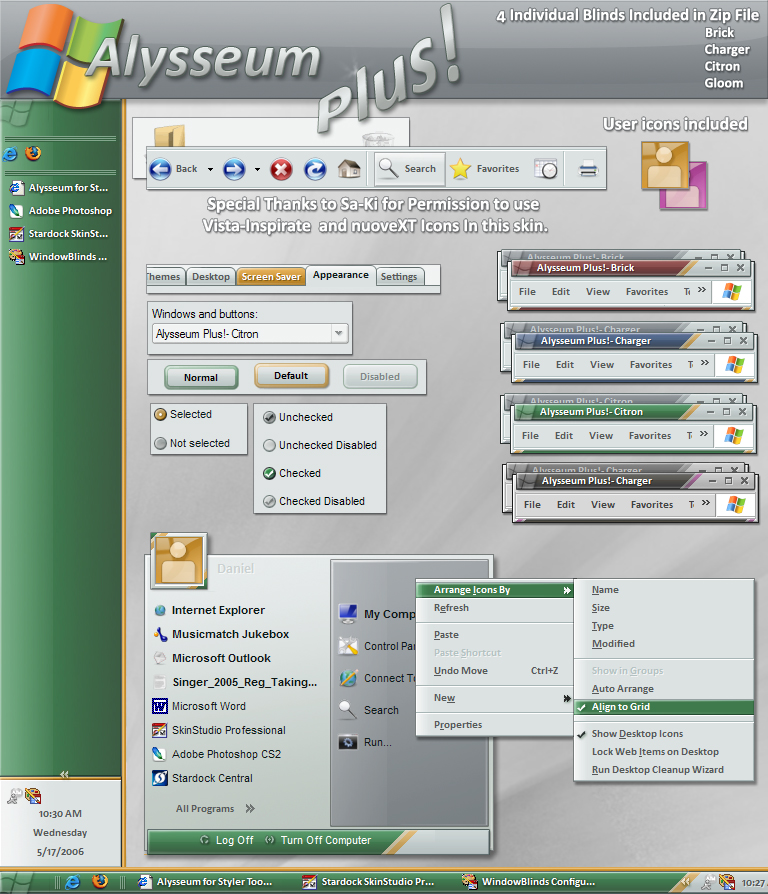The width and height of the screenshot is (768, 894).
Task: Select the Desktop tab
Action: [210, 277]
